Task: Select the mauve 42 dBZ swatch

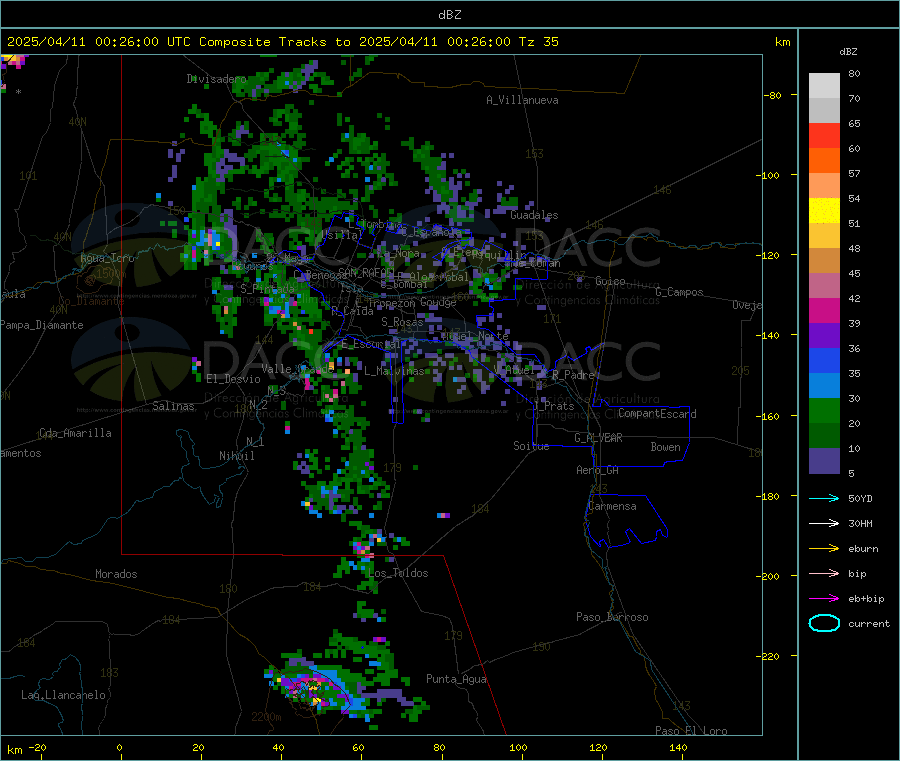Action: pos(824,286)
